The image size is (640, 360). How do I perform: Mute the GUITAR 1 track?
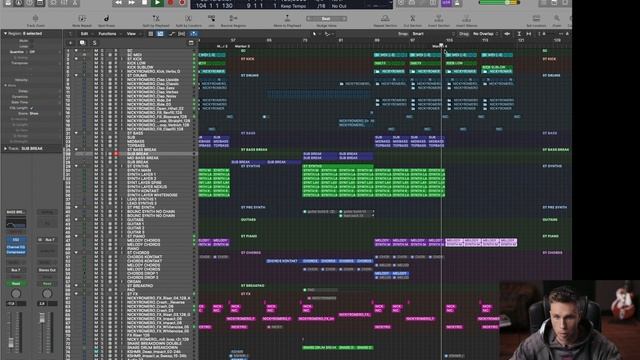pyautogui.click(x=96, y=224)
